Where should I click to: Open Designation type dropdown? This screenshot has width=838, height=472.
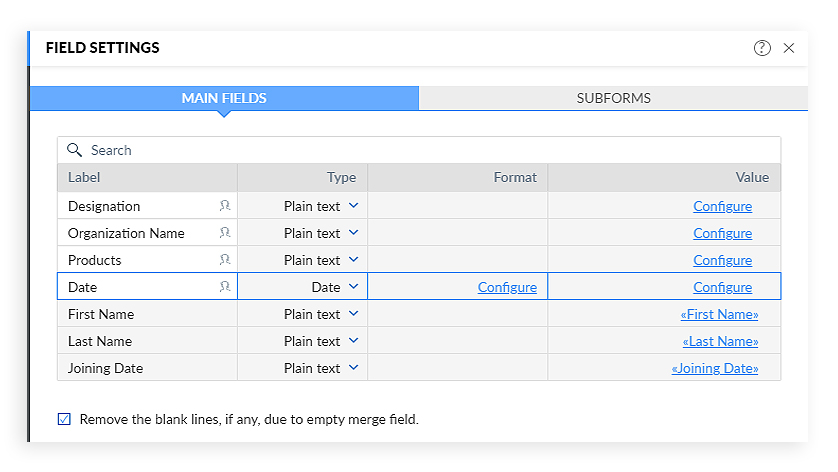[353, 206]
